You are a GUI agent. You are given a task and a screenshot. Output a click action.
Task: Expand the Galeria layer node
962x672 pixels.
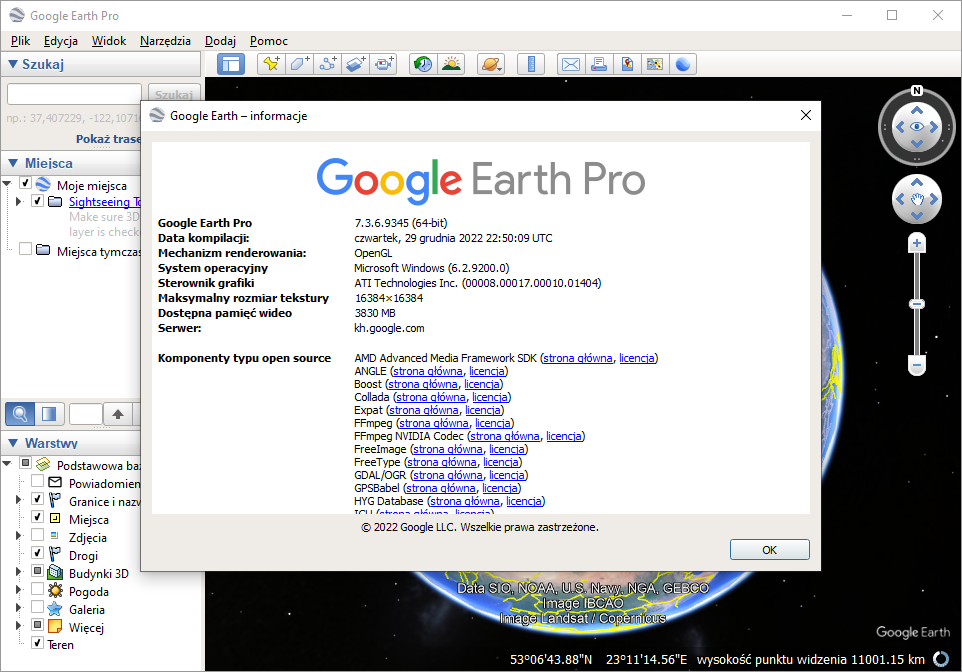point(18,608)
